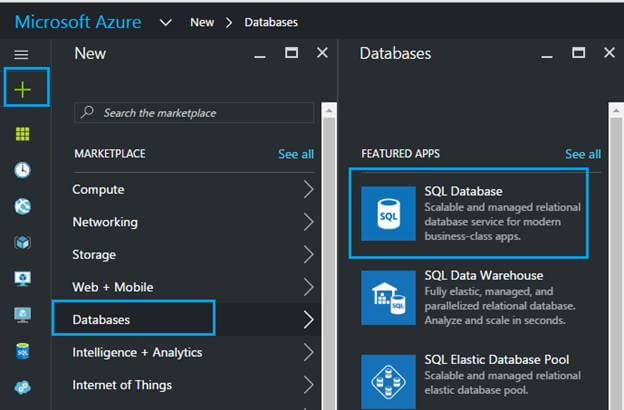
Task: Open the hamburger menu in the sidebar
Action: (21, 55)
